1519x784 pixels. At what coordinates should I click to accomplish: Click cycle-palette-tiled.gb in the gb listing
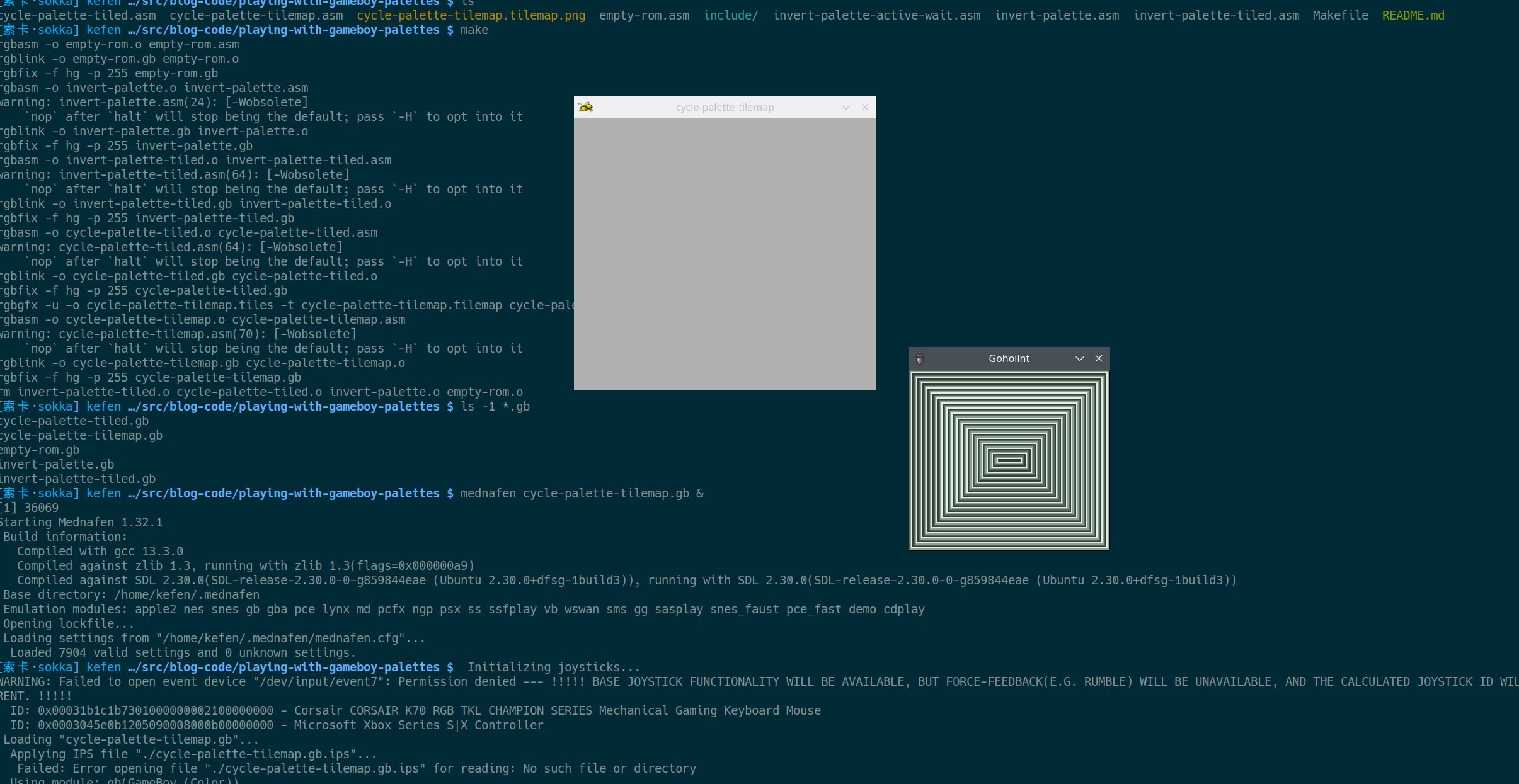point(74,421)
